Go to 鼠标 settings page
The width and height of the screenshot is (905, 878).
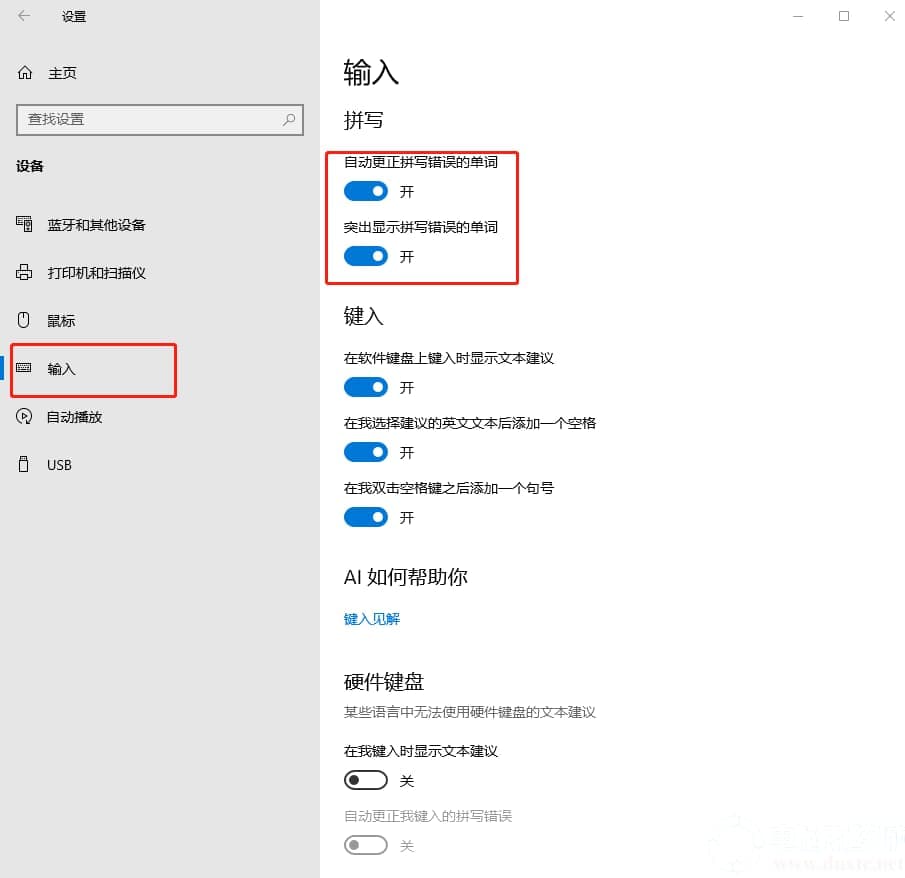coord(61,320)
